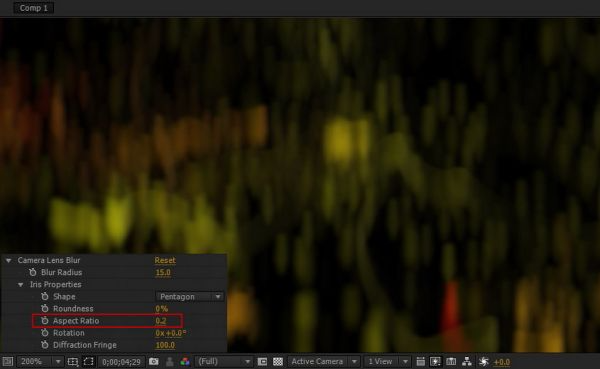Collapse the Camera Lens Blur effect
Screen dimensions: 600x369
point(8,261)
